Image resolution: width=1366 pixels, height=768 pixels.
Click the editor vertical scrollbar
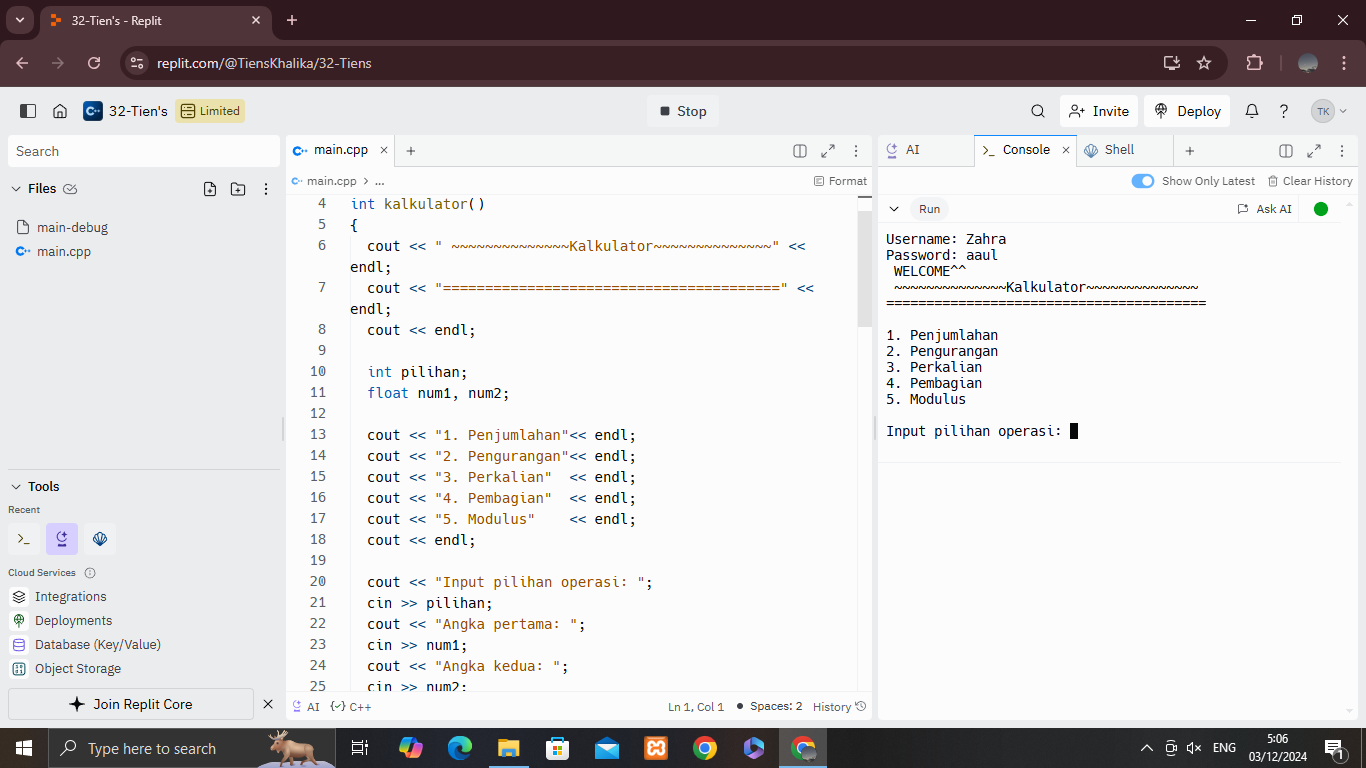tap(865, 270)
